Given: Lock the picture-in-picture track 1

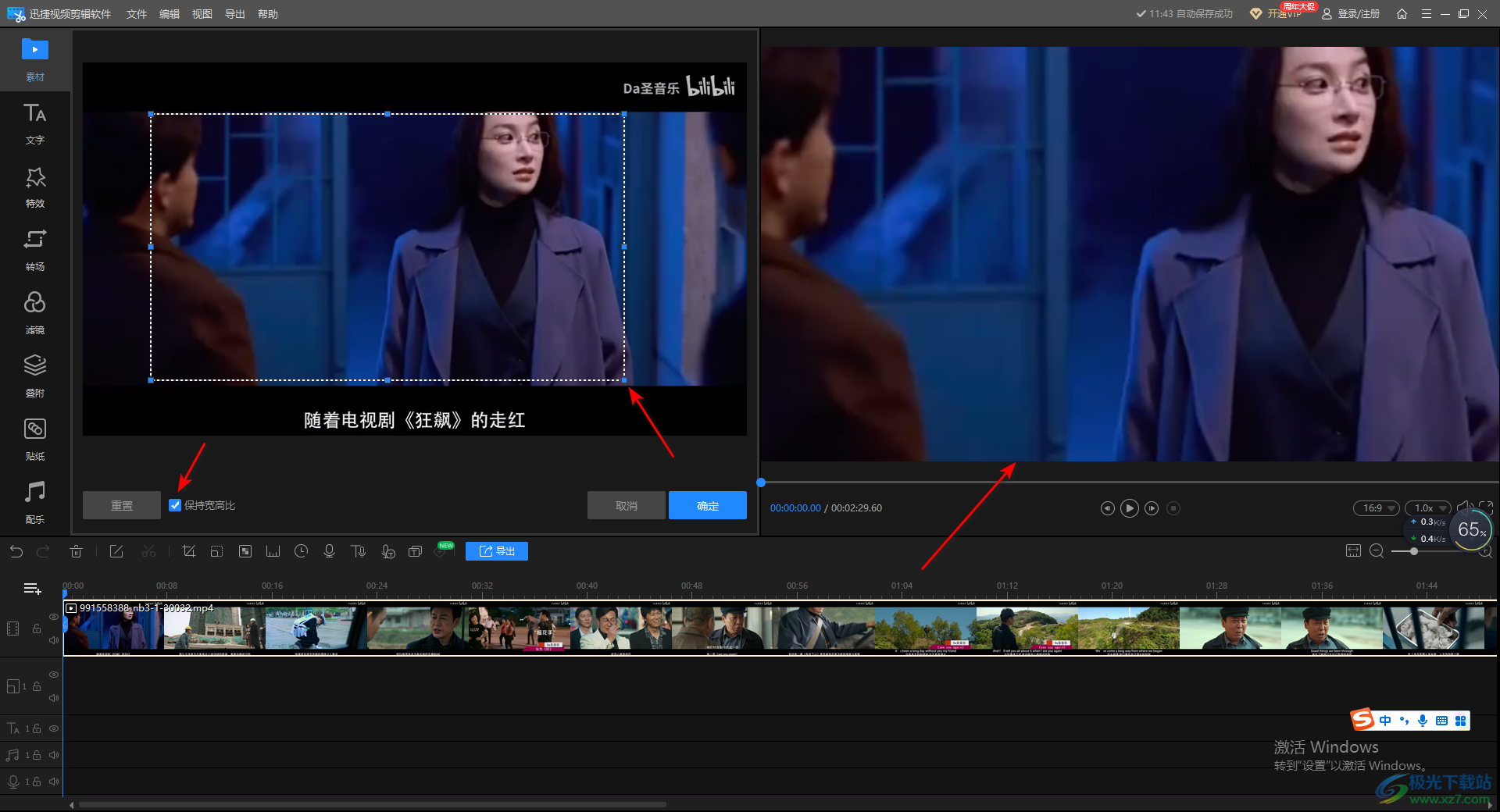Looking at the screenshot, I should pos(37,686).
